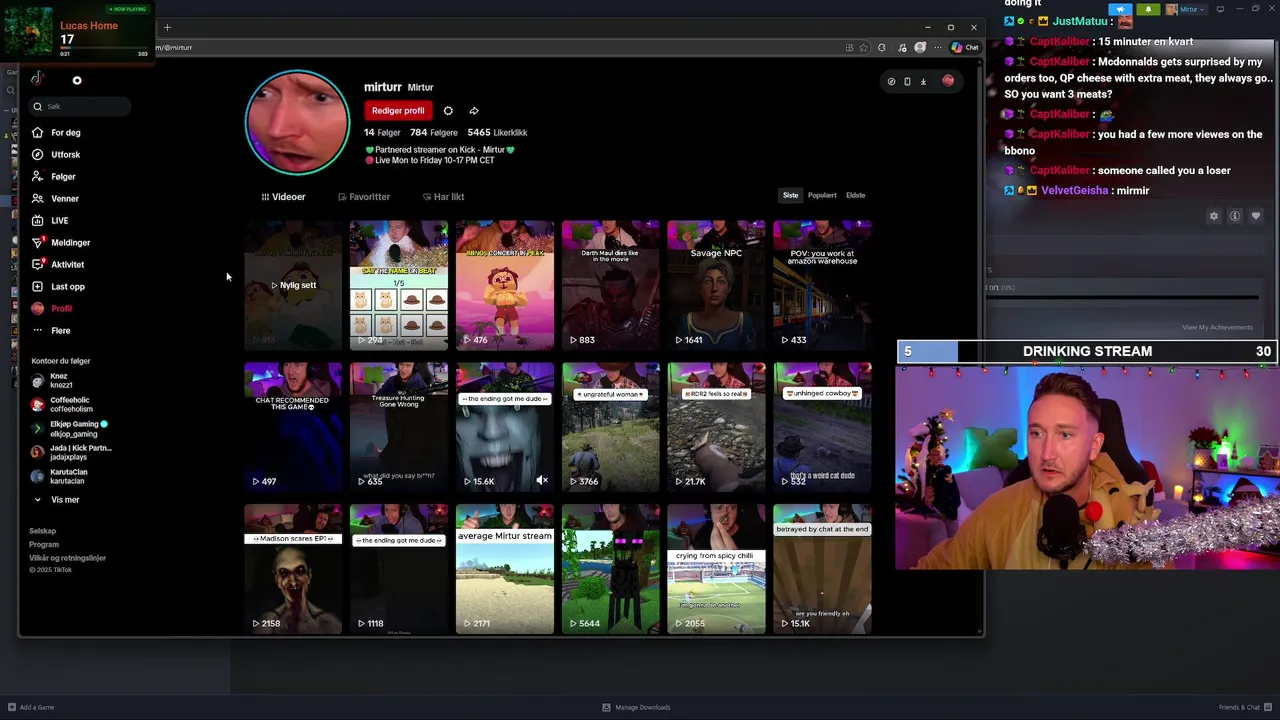
Task: Click the Steam announcements megaphone button
Action: (x=1121, y=9)
